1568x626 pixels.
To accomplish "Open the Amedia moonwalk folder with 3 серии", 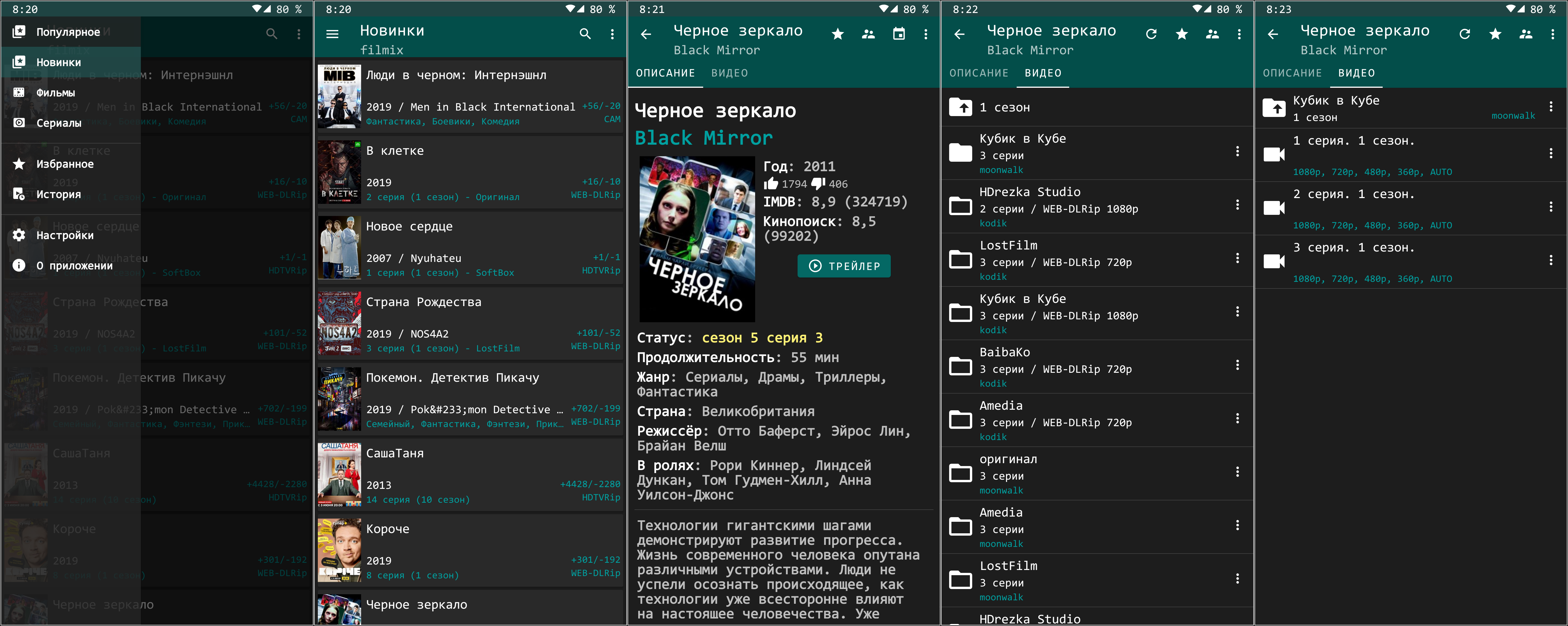I will click(1097, 527).
